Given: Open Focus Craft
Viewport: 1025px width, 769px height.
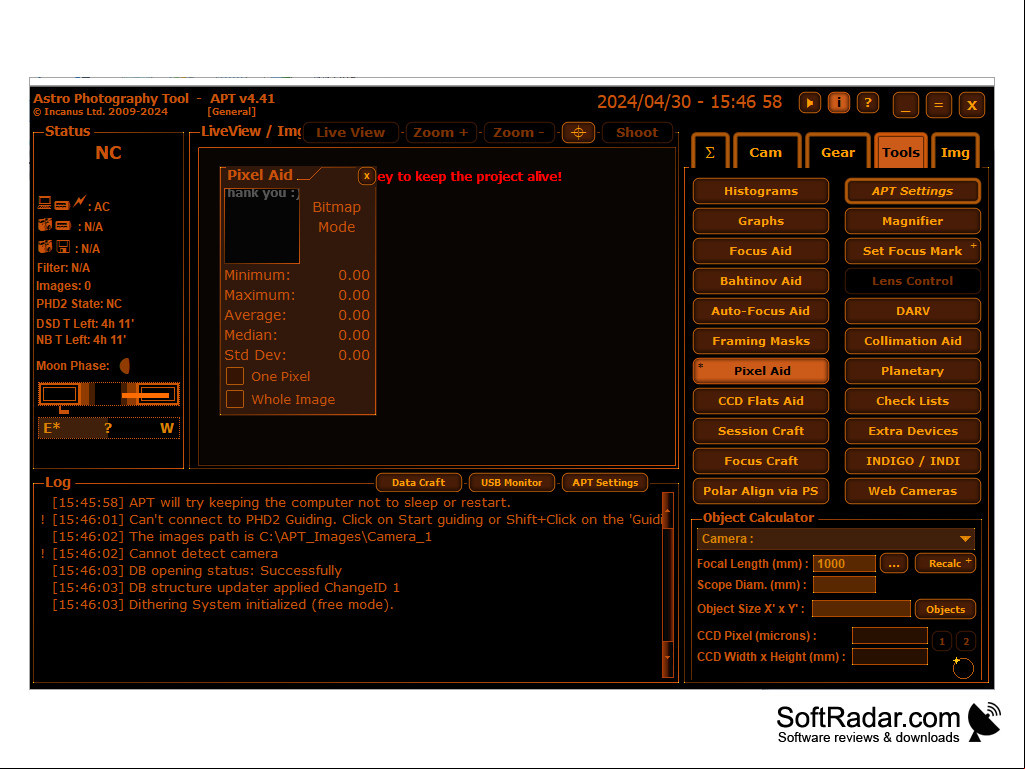Looking at the screenshot, I should 761,461.
